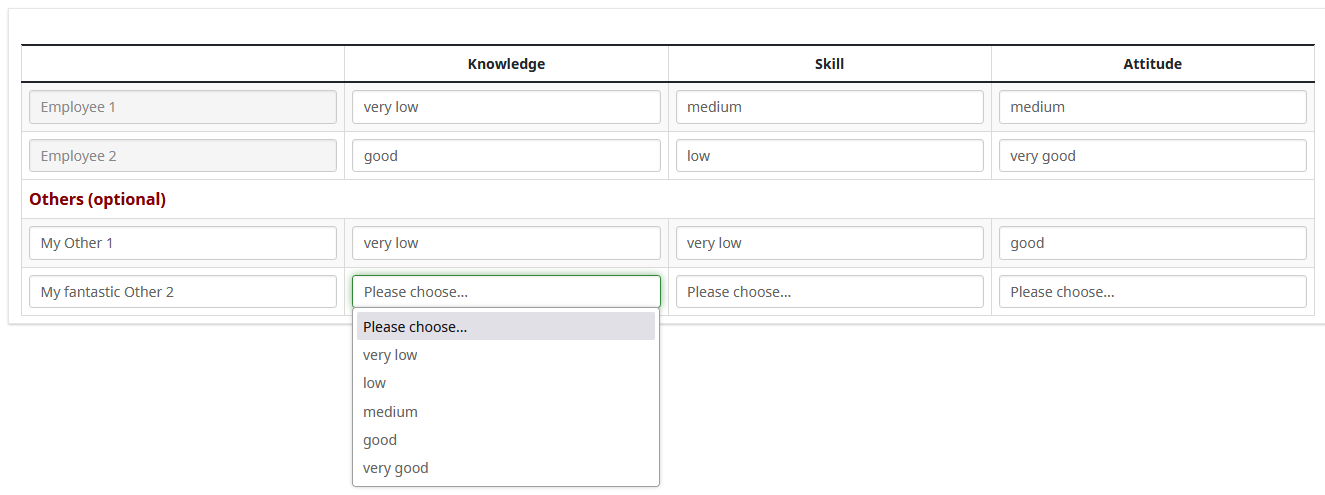
Task: Click the disabled Employee 1 name field
Action: [x=183, y=107]
